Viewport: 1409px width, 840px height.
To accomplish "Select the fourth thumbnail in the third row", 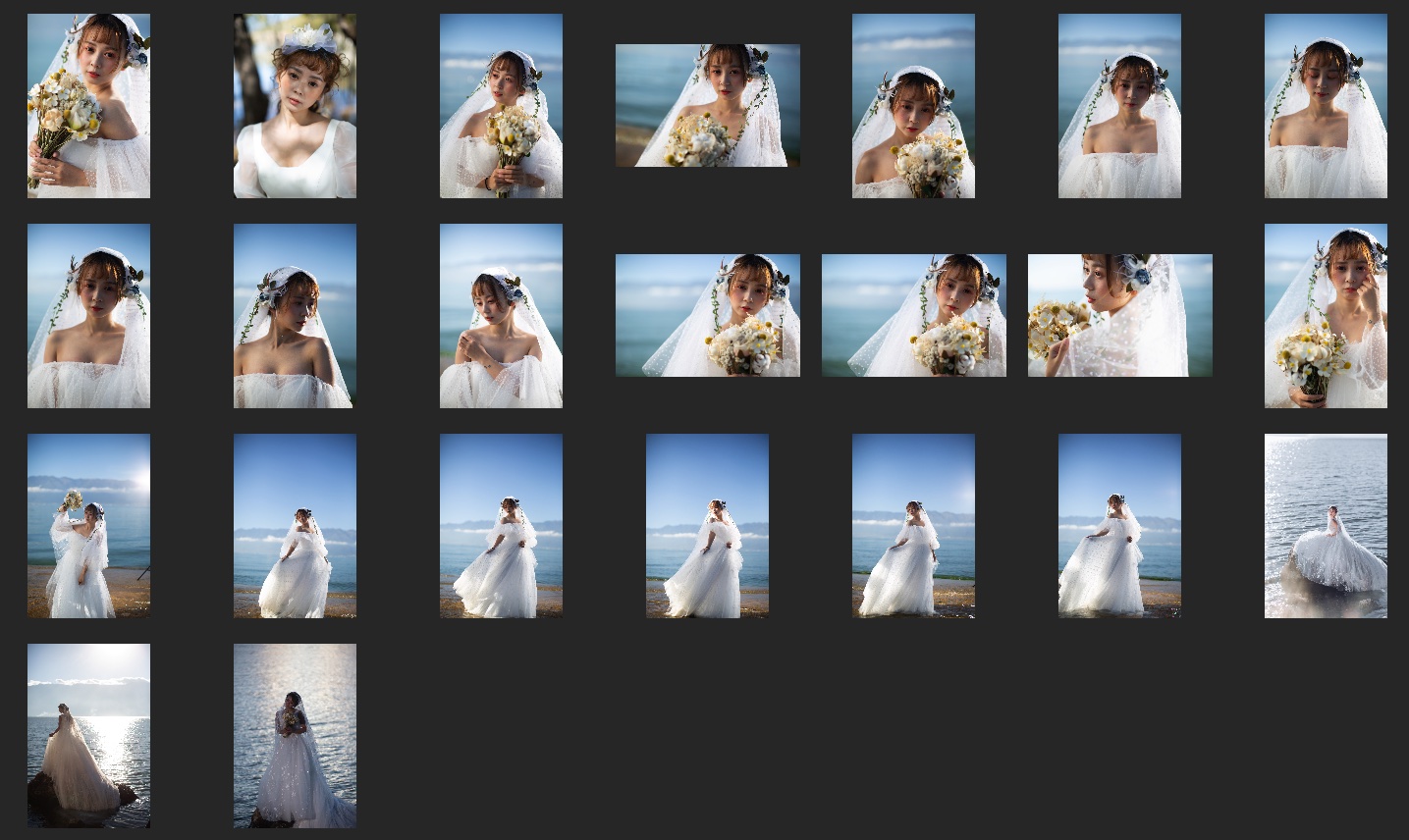I will (x=707, y=526).
